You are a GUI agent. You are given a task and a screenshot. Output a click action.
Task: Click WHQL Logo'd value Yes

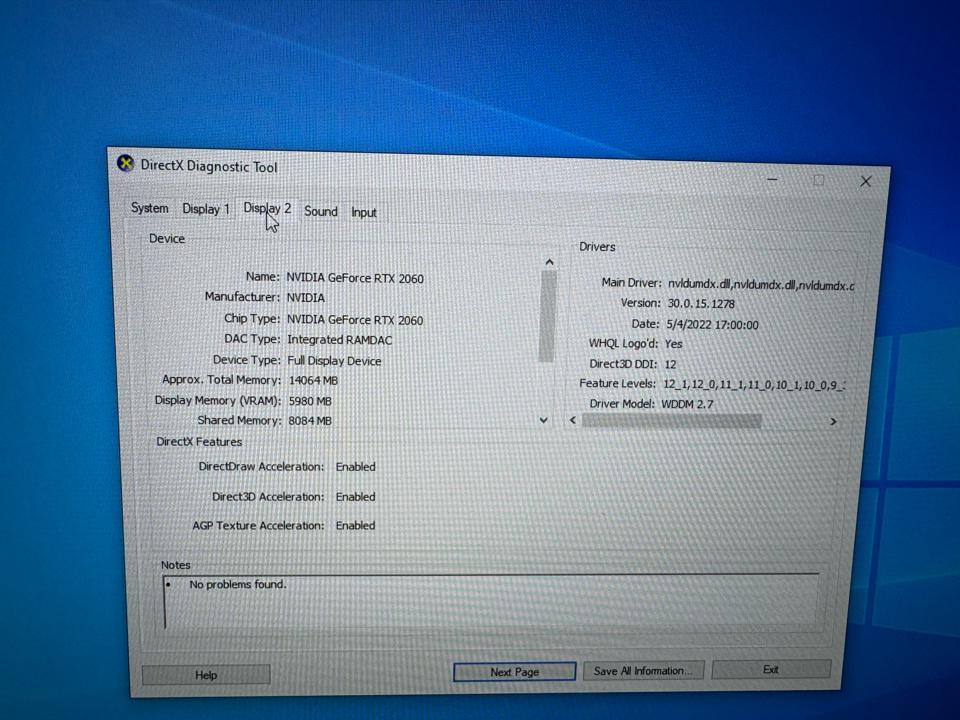click(673, 344)
